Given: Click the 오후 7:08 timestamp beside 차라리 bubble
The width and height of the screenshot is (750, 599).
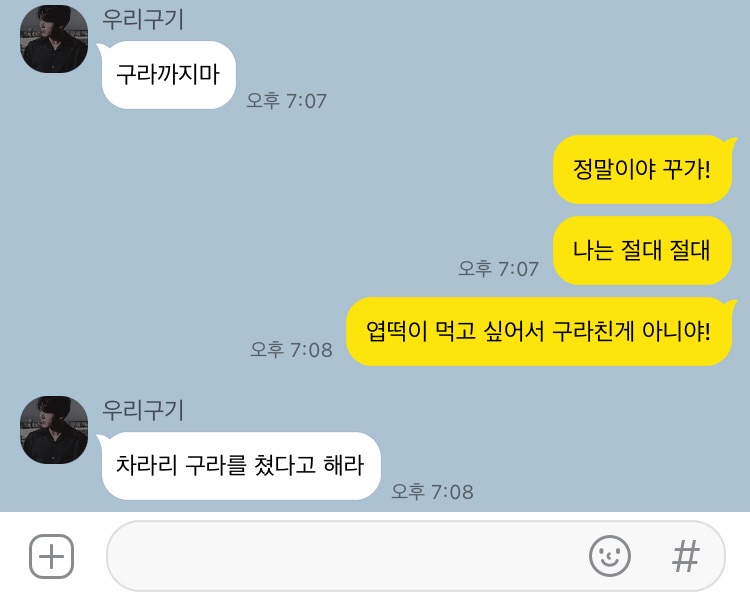Looking at the screenshot, I should tap(432, 491).
